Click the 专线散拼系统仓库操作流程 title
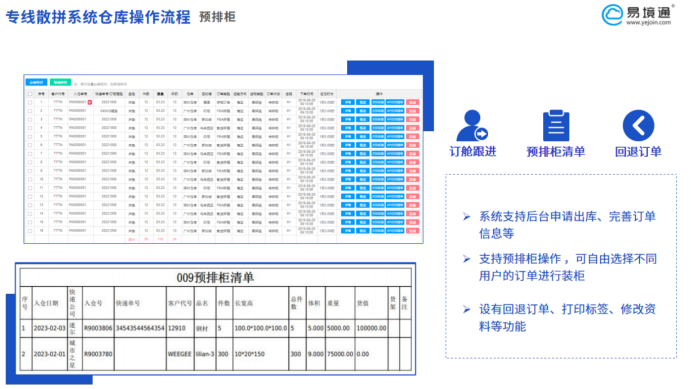 98,17
